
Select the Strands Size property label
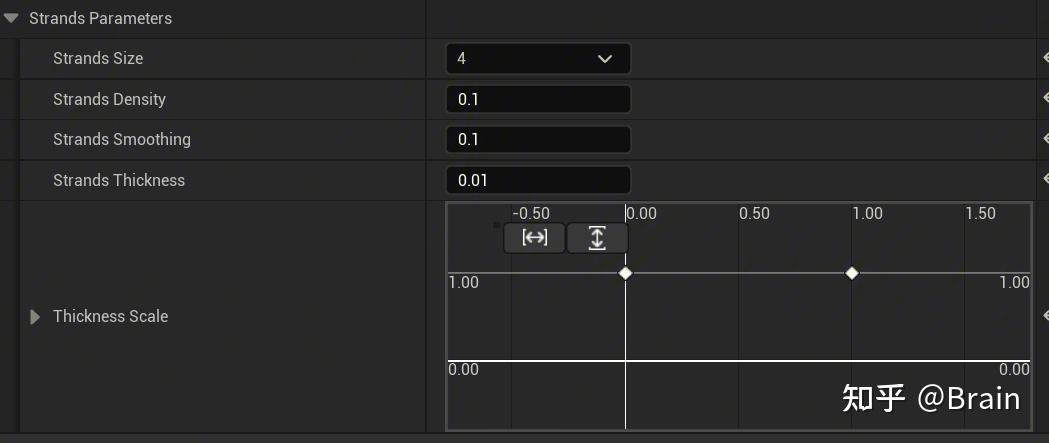pyautogui.click(x=98, y=59)
